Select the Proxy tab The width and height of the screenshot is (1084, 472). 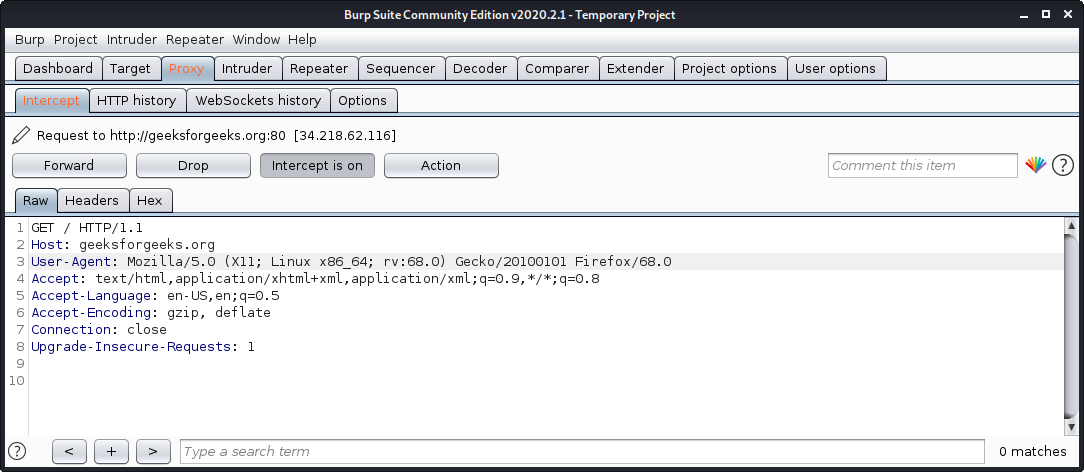point(187,68)
